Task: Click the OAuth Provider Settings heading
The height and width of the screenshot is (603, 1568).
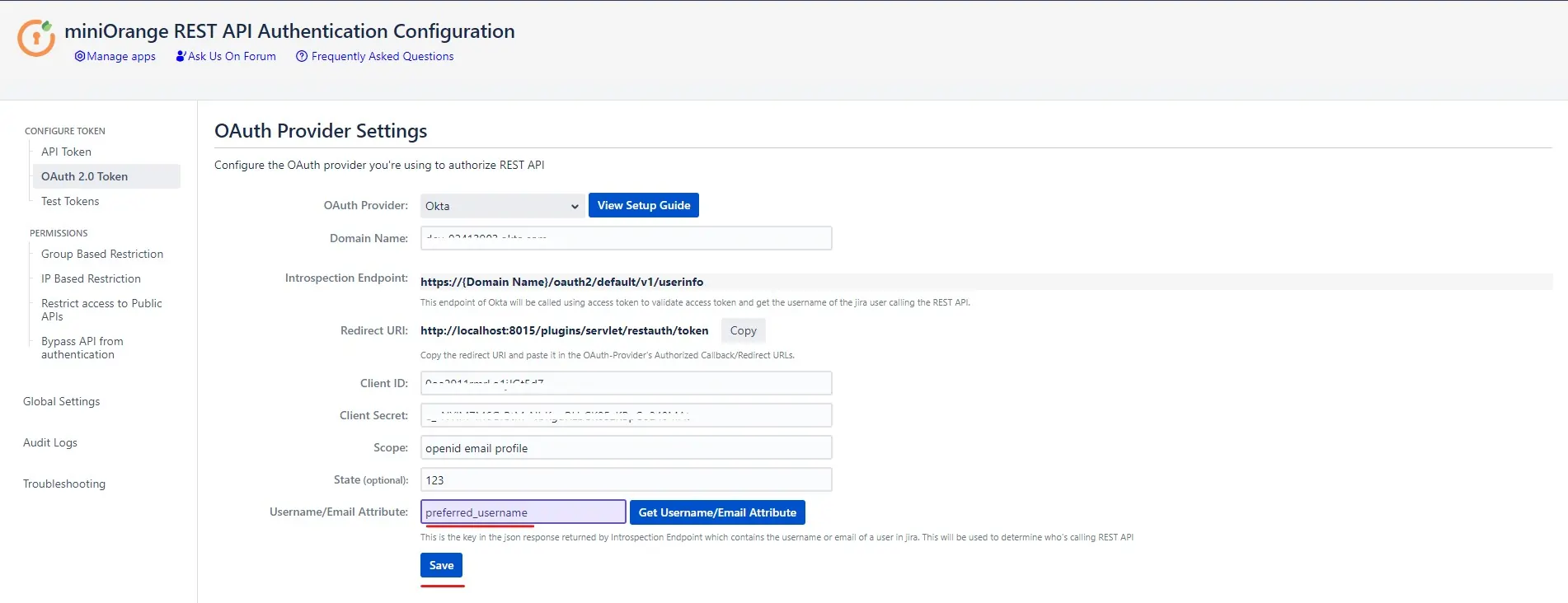Action: (x=321, y=131)
